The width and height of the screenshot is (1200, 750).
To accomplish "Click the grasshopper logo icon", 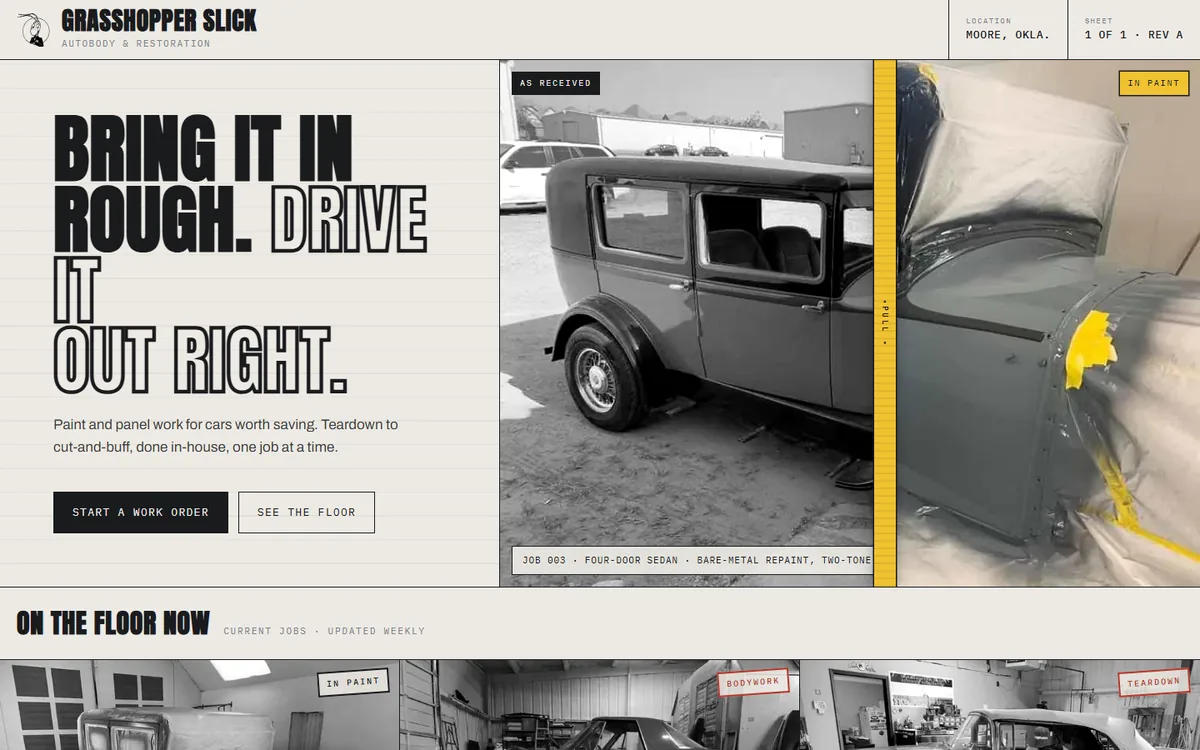I will (x=34, y=29).
